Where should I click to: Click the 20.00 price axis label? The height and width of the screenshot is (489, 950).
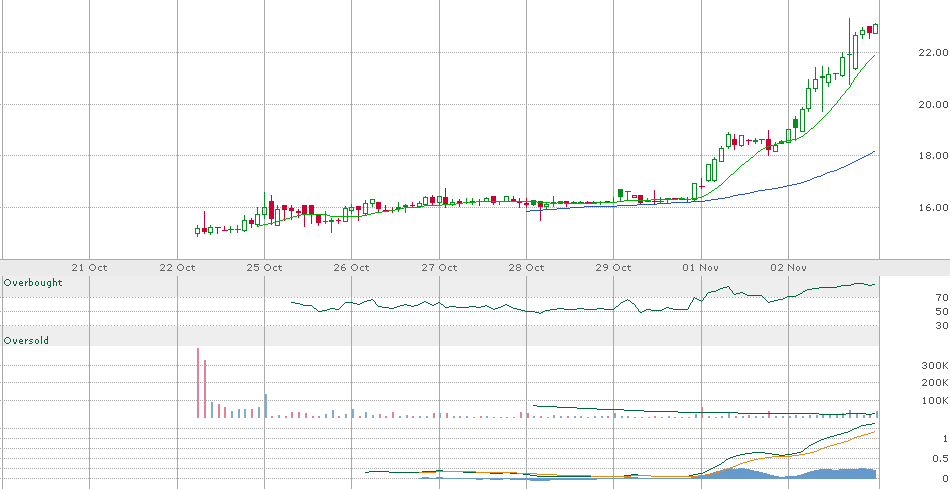pos(933,104)
